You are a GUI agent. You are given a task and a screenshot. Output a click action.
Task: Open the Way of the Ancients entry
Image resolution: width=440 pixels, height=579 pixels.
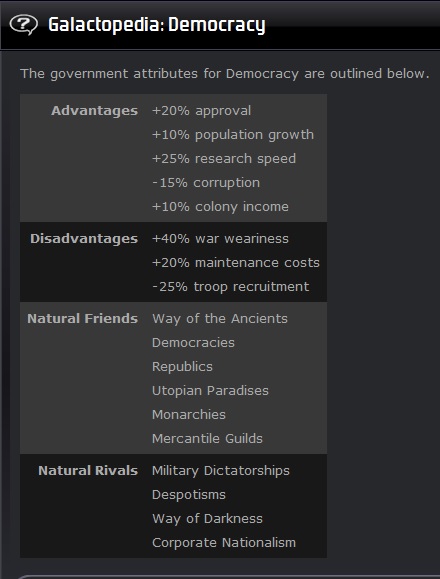click(220, 319)
